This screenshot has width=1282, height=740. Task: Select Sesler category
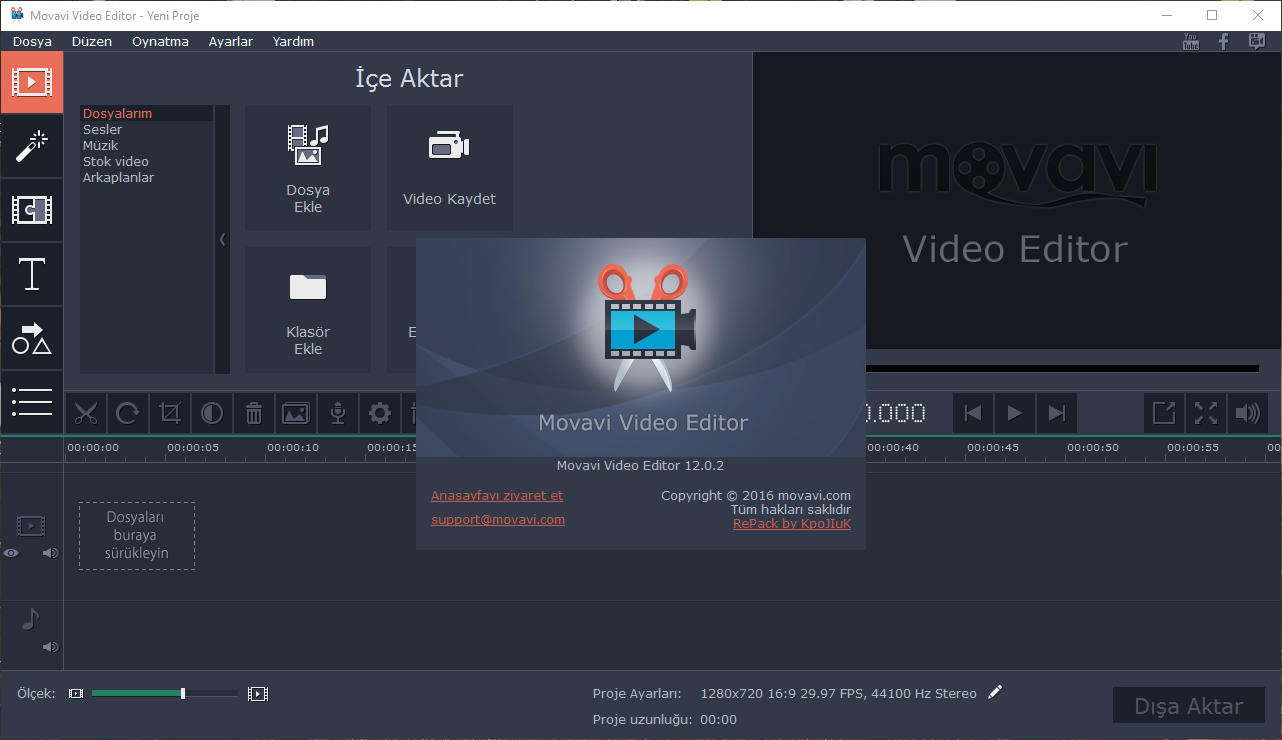147,129
